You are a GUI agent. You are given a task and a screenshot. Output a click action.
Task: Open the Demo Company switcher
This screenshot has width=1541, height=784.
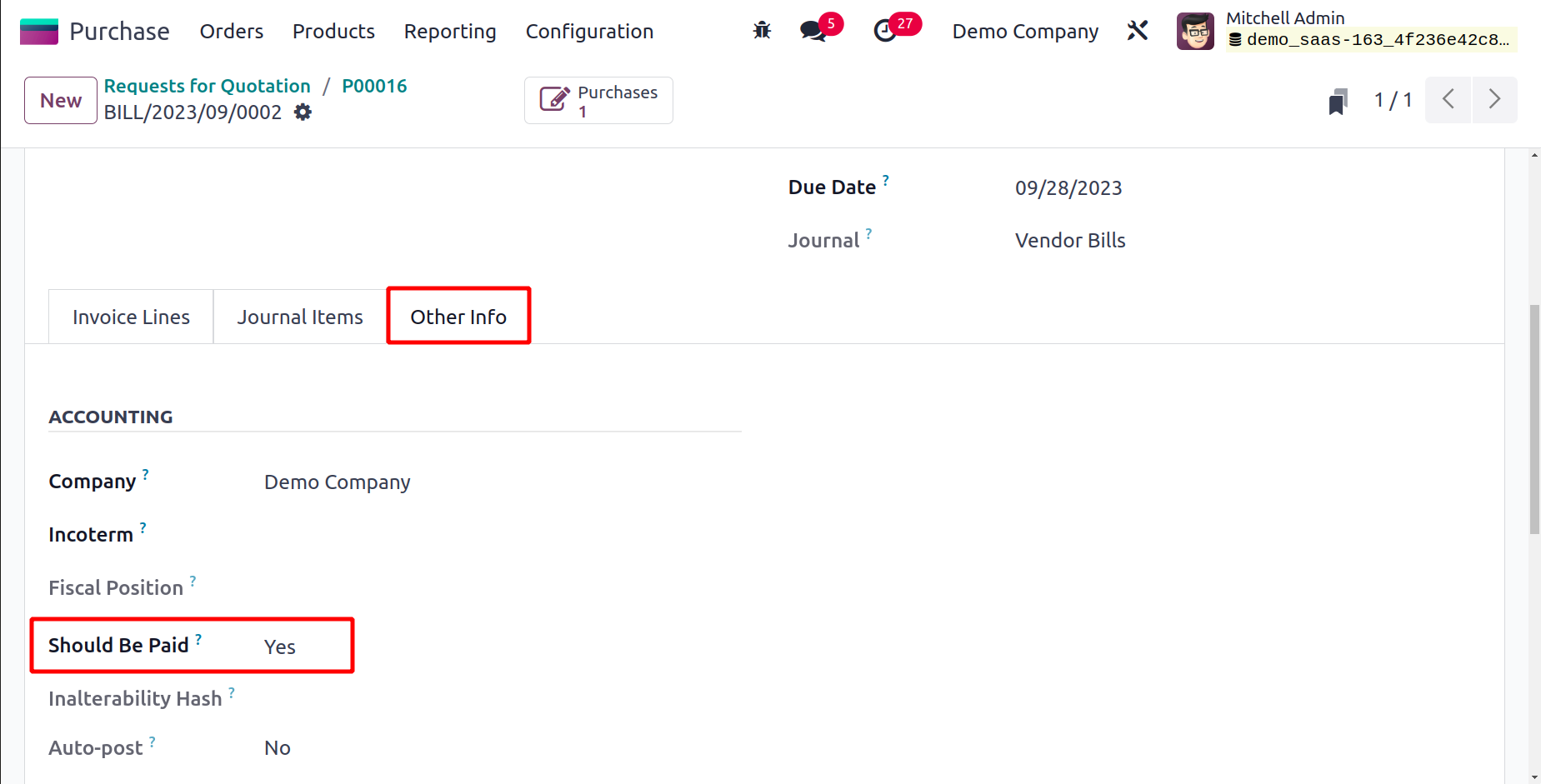click(x=1025, y=32)
